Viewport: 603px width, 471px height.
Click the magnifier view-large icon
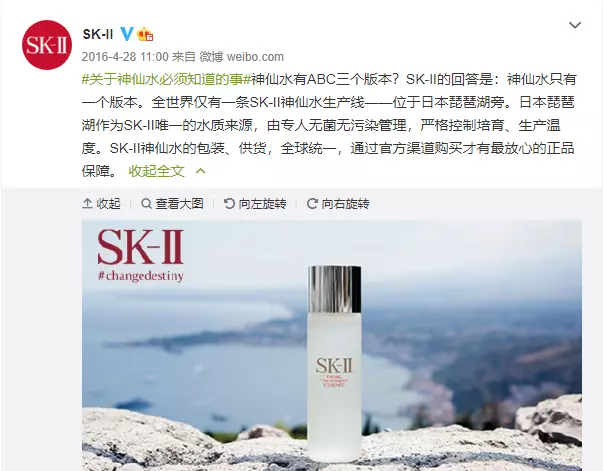coord(146,203)
